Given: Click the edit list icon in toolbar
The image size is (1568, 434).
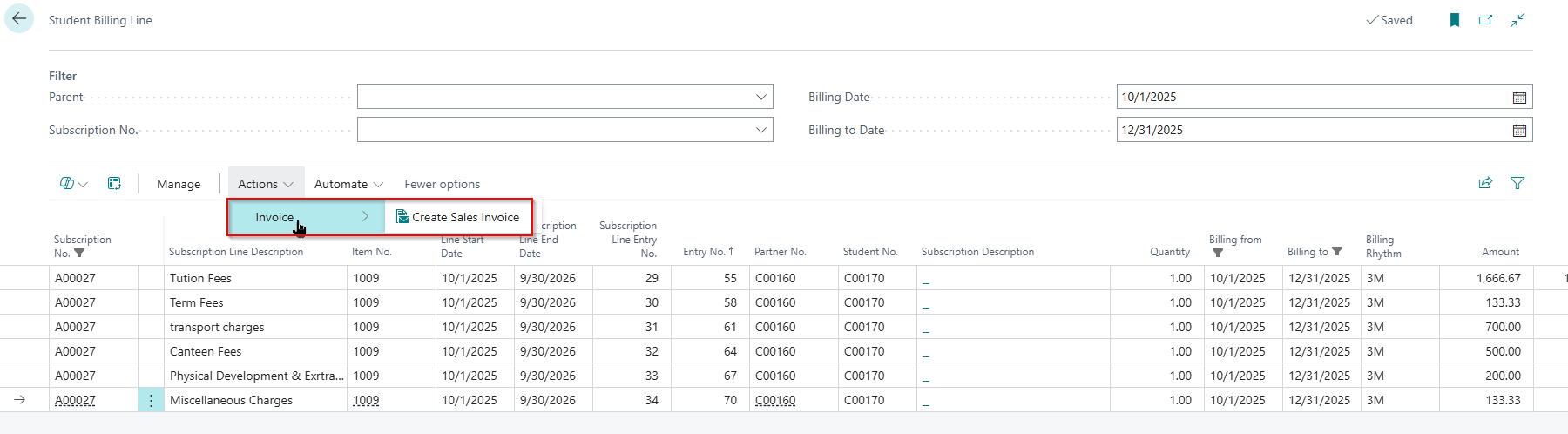Looking at the screenshot, I should (x=114, y=184).
